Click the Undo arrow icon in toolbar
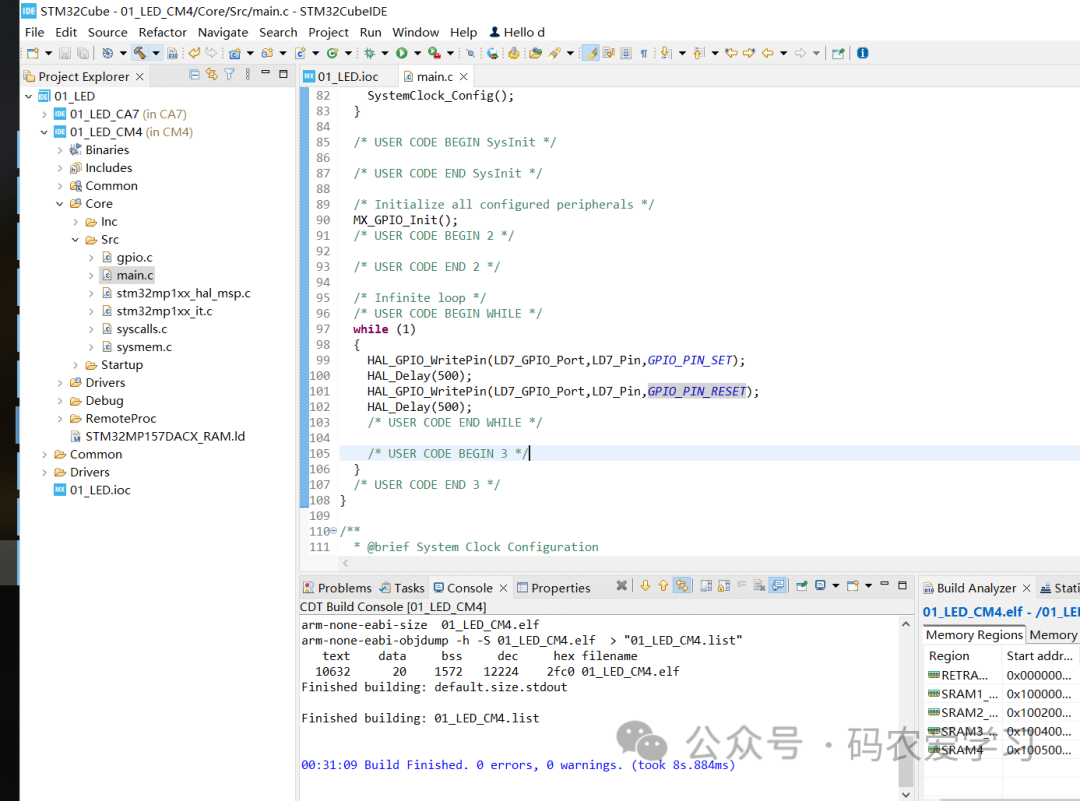The width and height of the screenshot is (1080, 801). click(195, 53)
